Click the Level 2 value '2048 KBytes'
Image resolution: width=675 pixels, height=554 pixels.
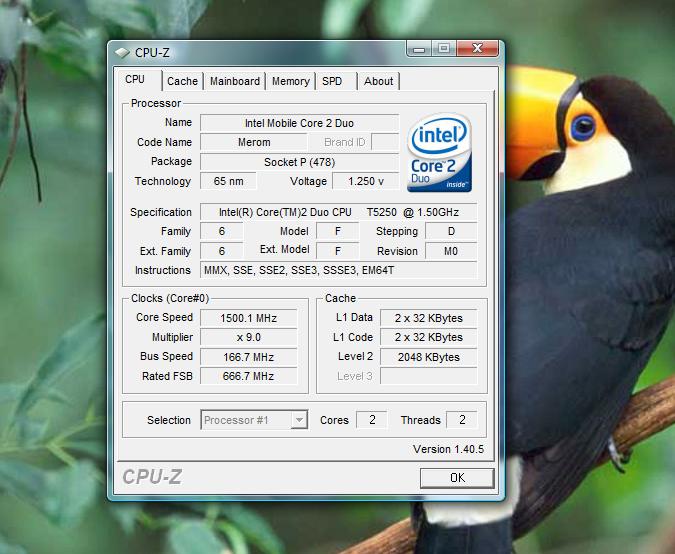(429, 357)
